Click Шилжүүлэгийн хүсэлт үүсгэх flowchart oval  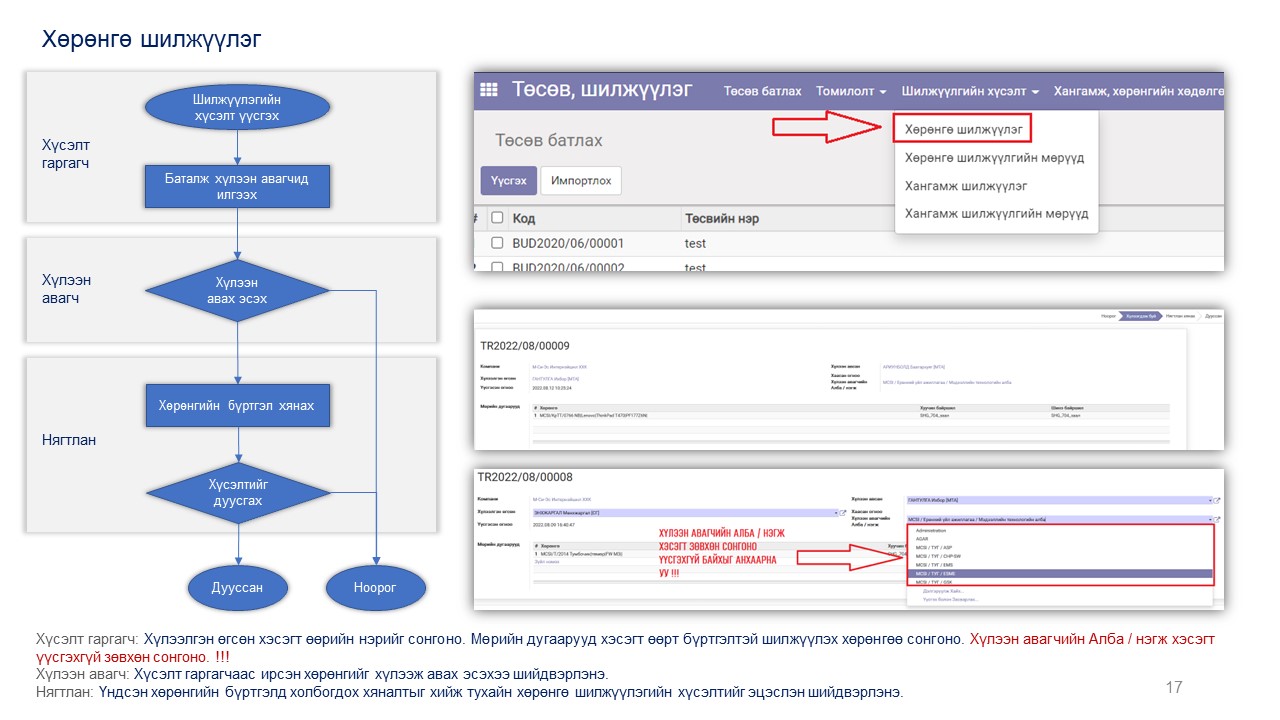tap(237, 108)
